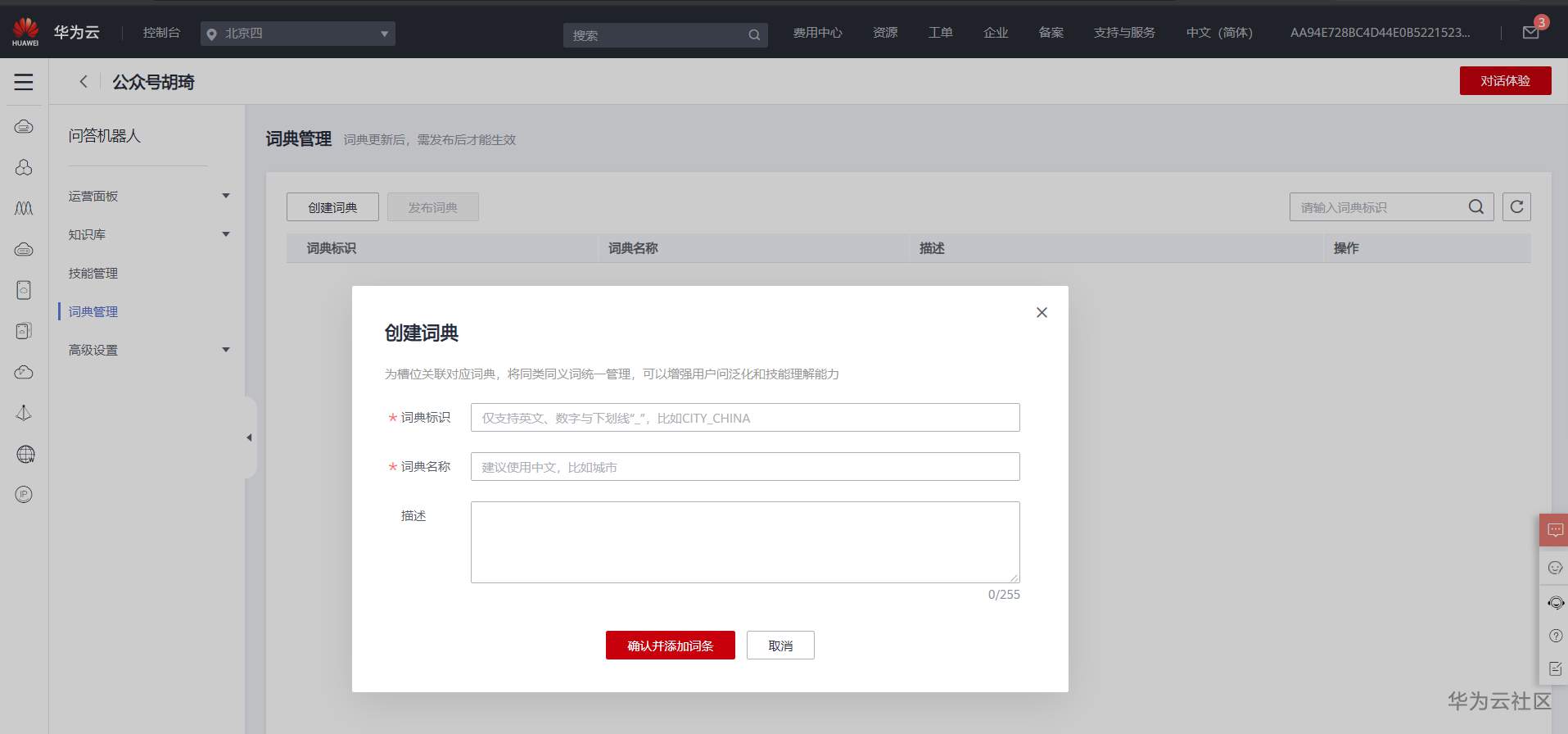The image size is (1568, 734).
Task: Click the question mark help icon
Action: 1556,636
